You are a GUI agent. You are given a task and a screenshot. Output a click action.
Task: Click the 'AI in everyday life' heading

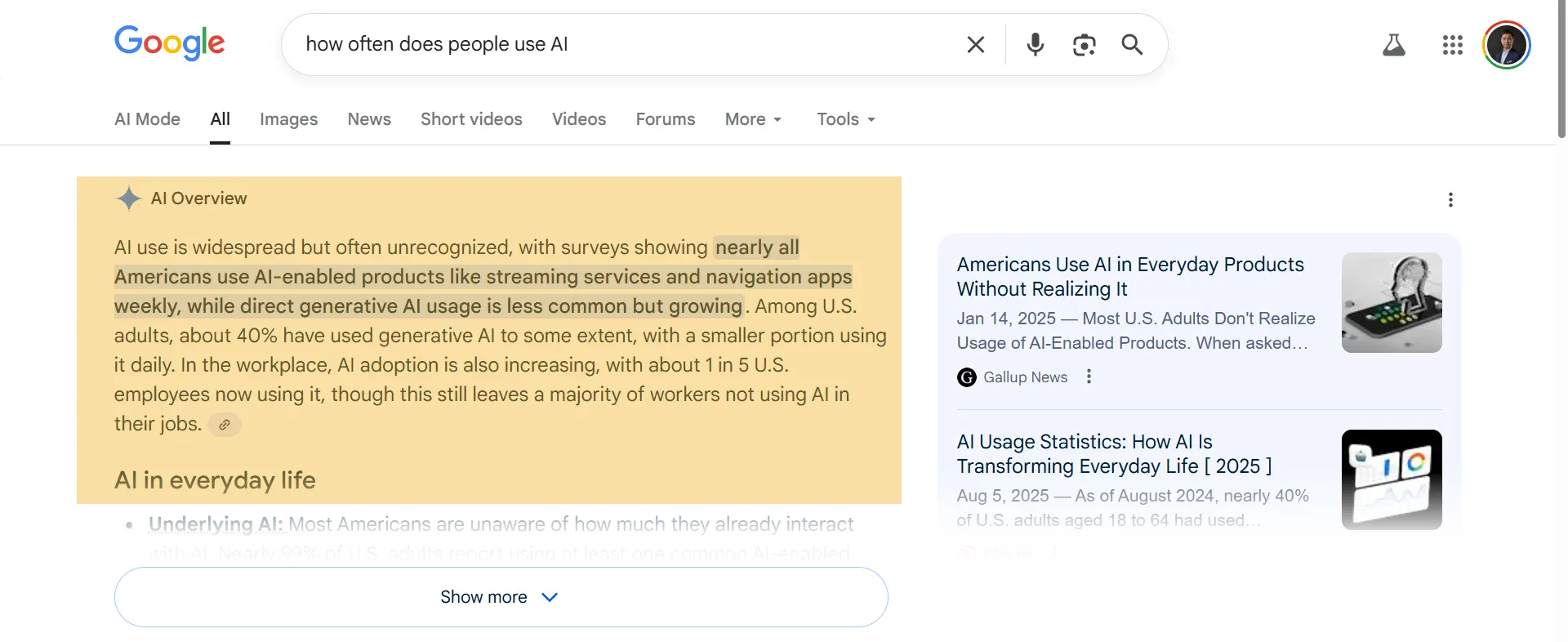[x=215, y=480]
